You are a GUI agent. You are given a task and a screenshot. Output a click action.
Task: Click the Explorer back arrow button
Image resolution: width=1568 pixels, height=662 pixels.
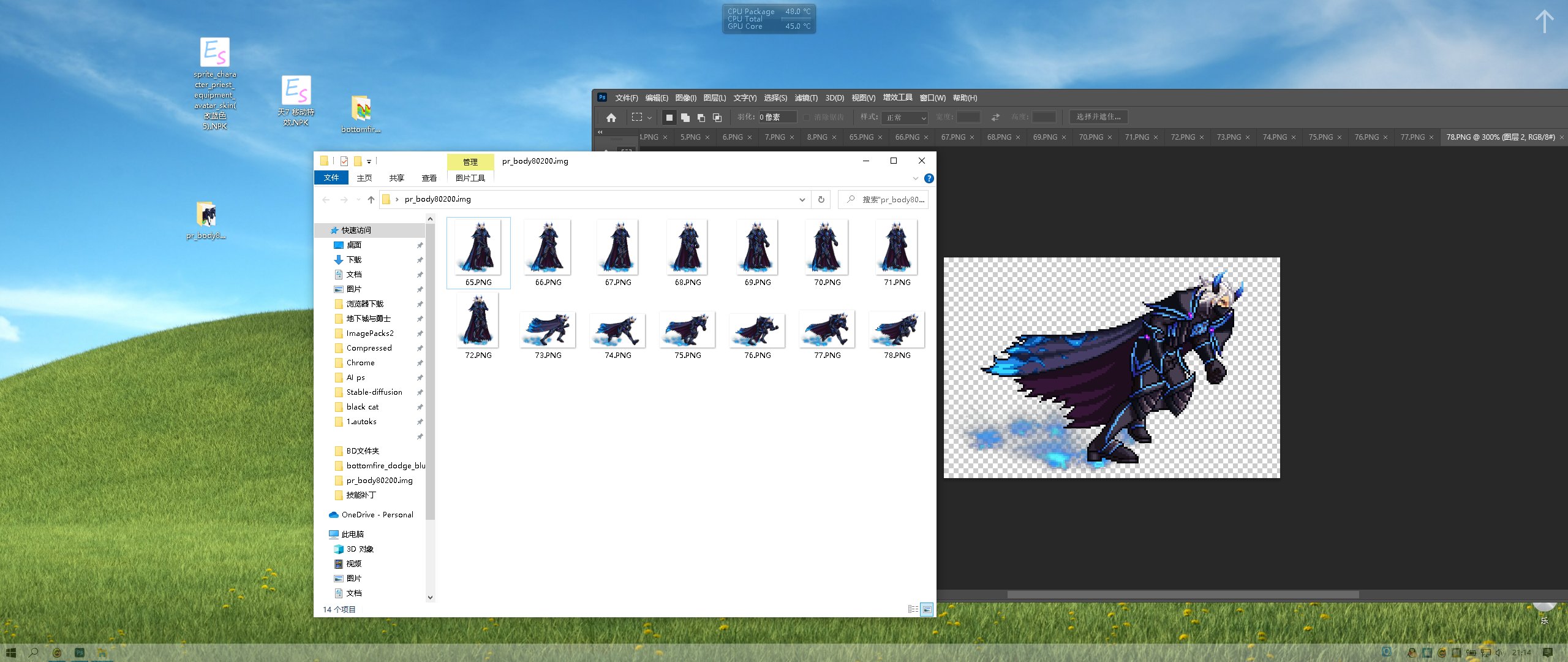pyautogui.click(x=326, y=200)
